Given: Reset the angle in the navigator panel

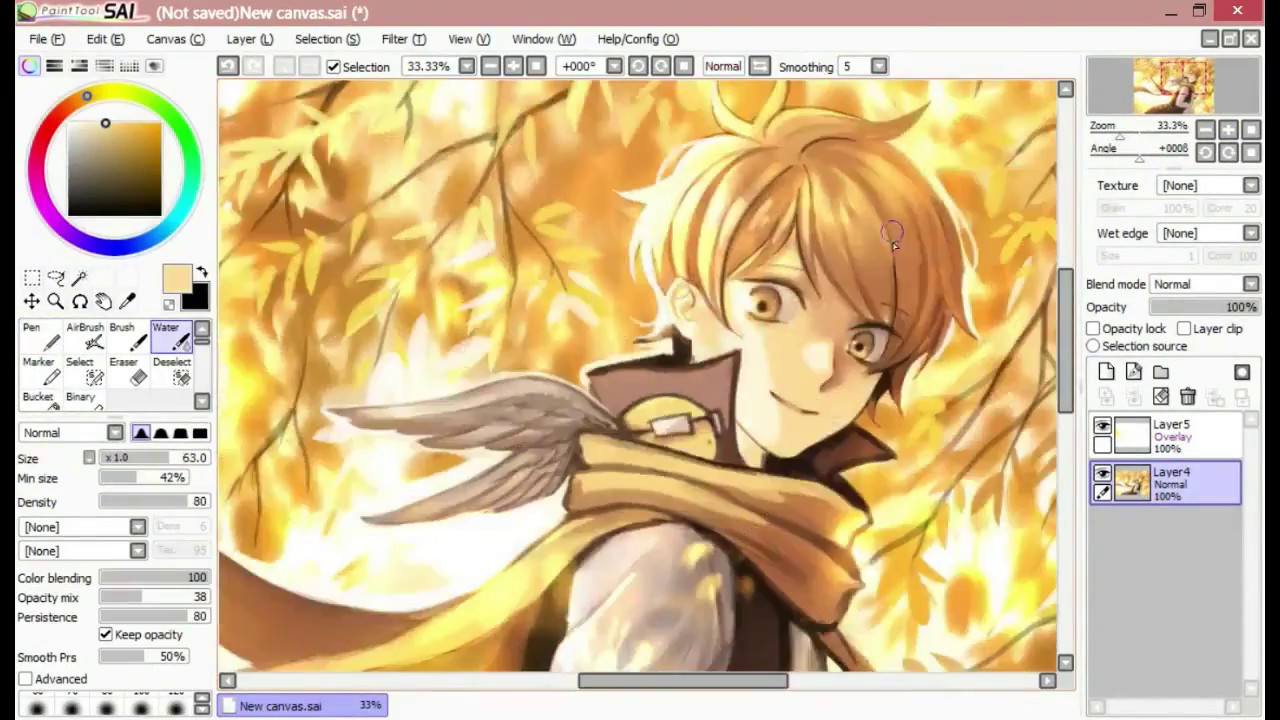Looking at the screenshot, I should click(1251, 152).
